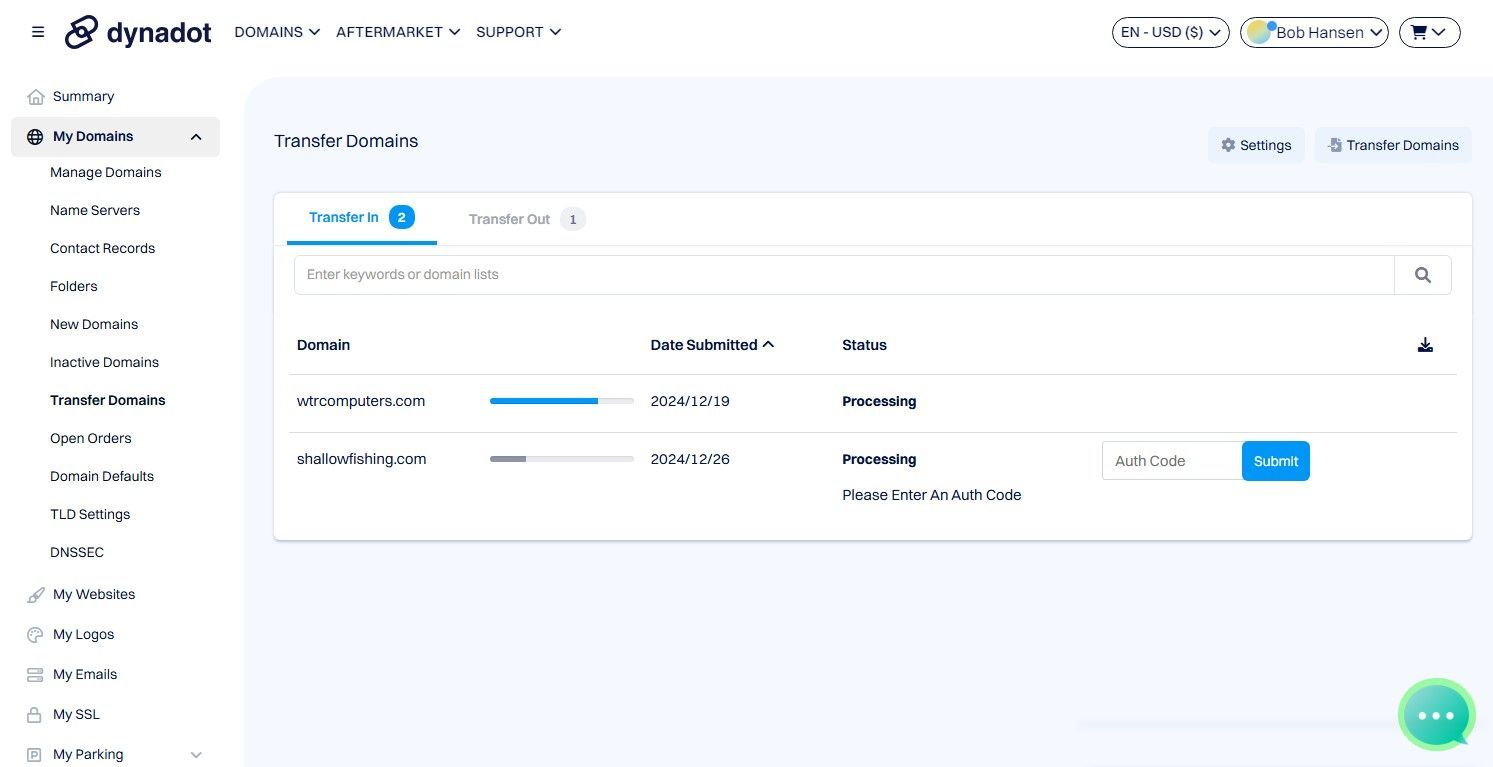Open the Settings button label

click(1266, 145)
